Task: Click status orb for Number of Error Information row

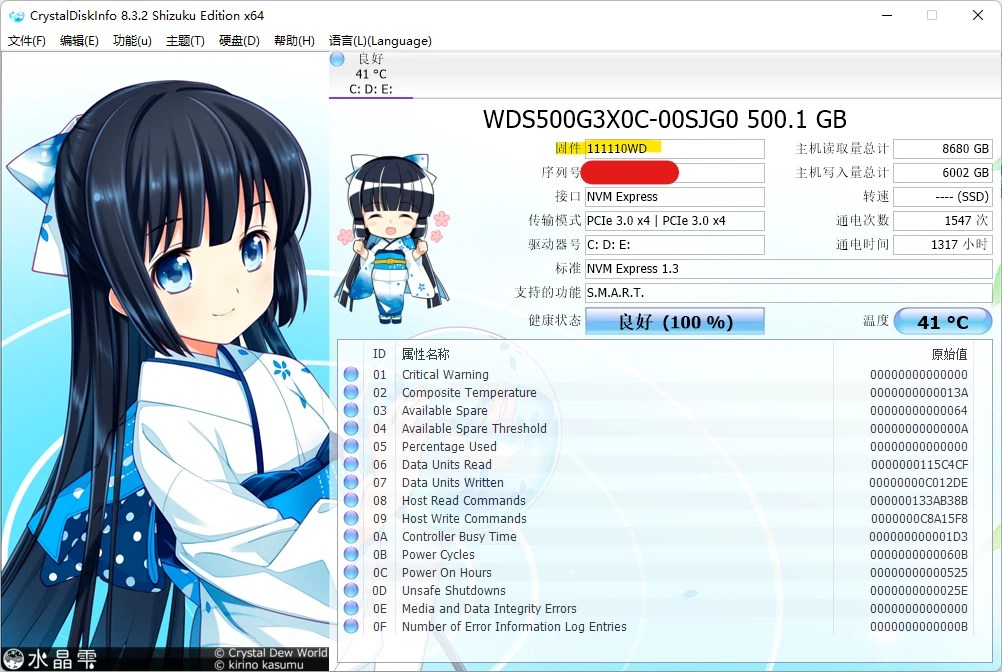Action: click(351, 626)
